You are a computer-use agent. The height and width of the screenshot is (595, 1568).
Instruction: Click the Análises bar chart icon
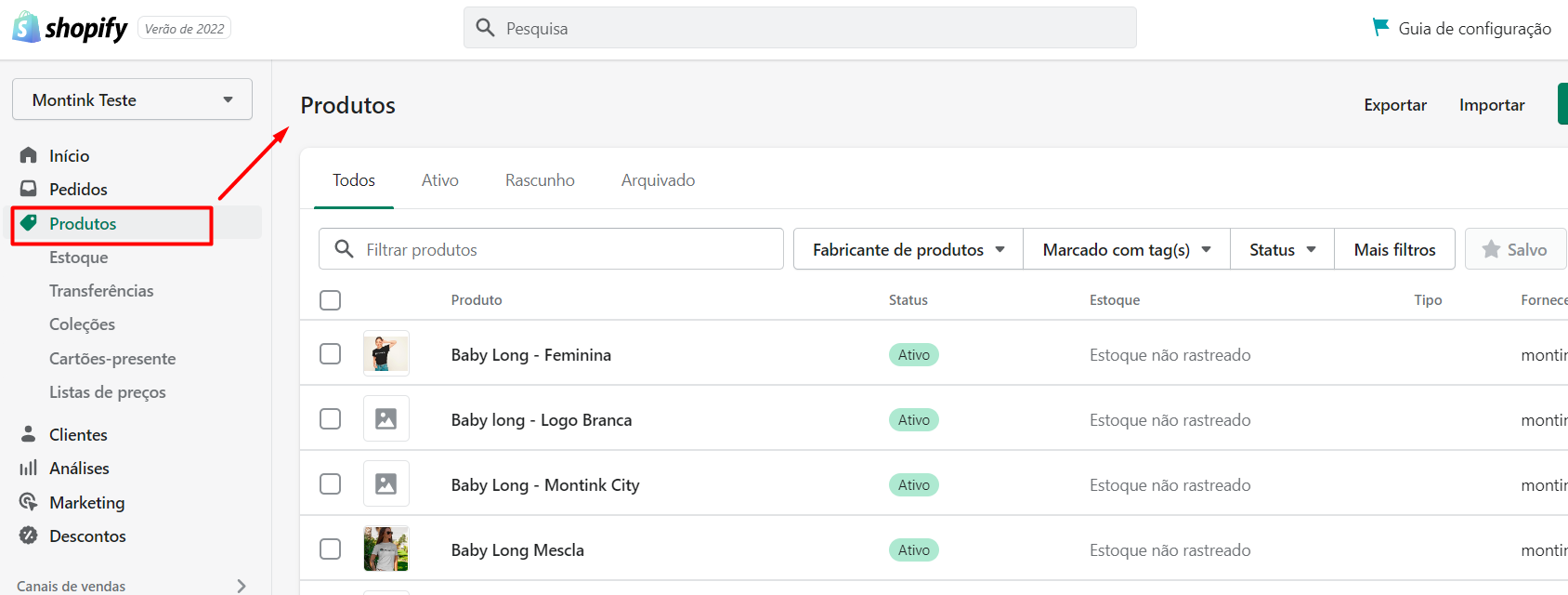pyautogui.click(x=29, y=468)
